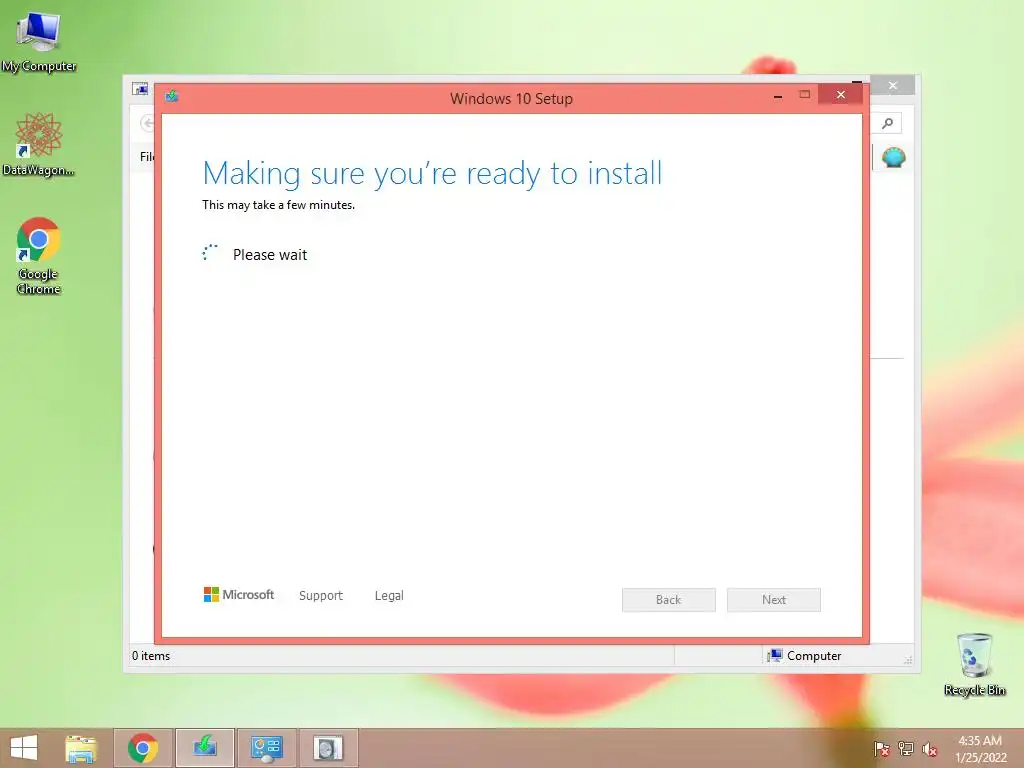1024x768 pixels.
Task: Click the Explorer back arrow
Action: (148, 123)
